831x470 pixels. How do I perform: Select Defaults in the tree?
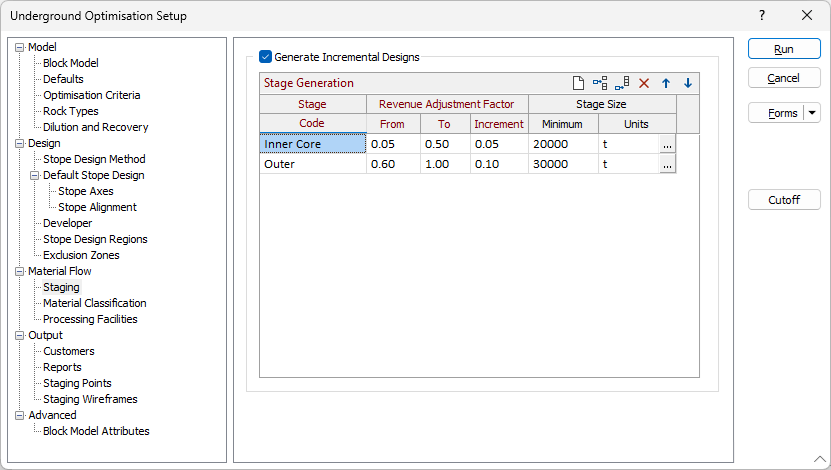click(63, 79)
